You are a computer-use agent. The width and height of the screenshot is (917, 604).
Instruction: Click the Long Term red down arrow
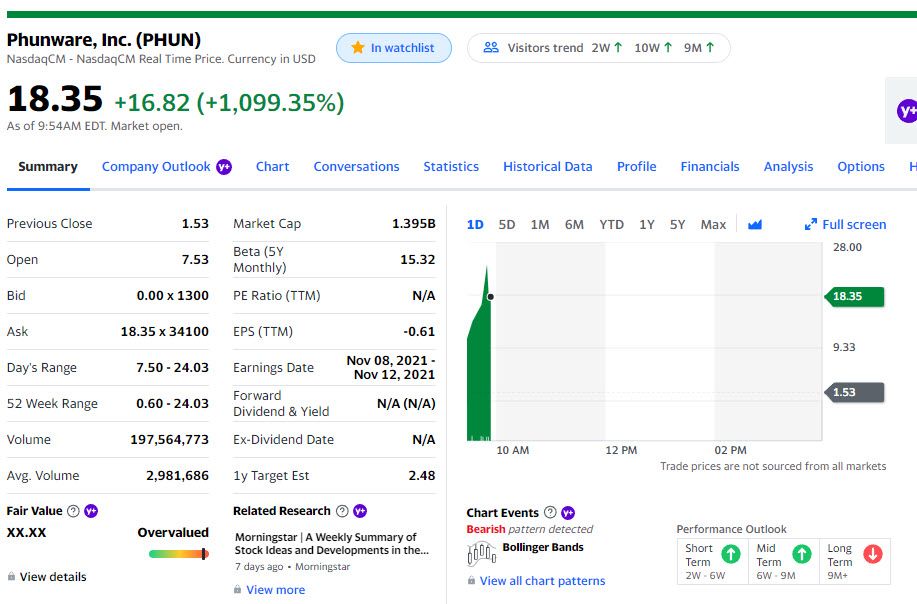(873, 554)
